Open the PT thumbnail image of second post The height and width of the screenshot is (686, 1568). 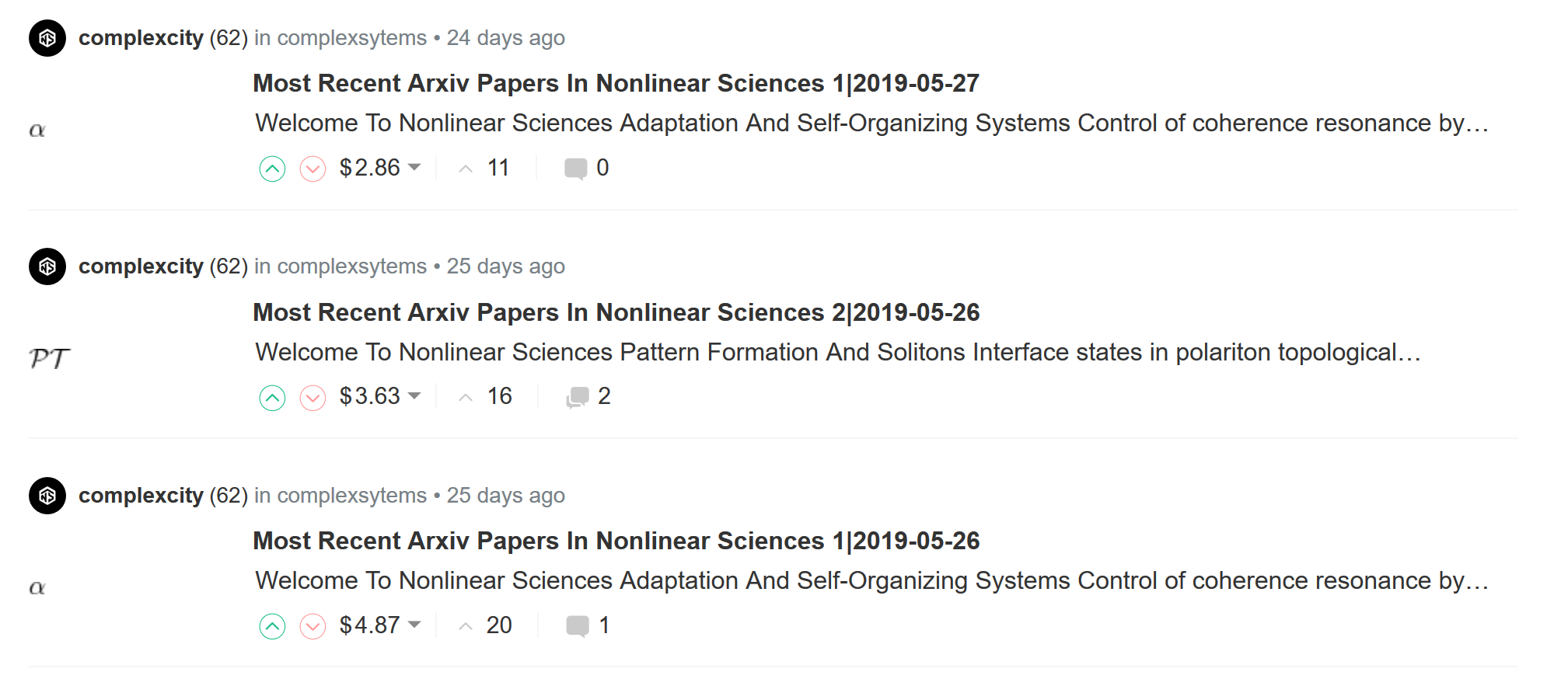tap(50, 358)
